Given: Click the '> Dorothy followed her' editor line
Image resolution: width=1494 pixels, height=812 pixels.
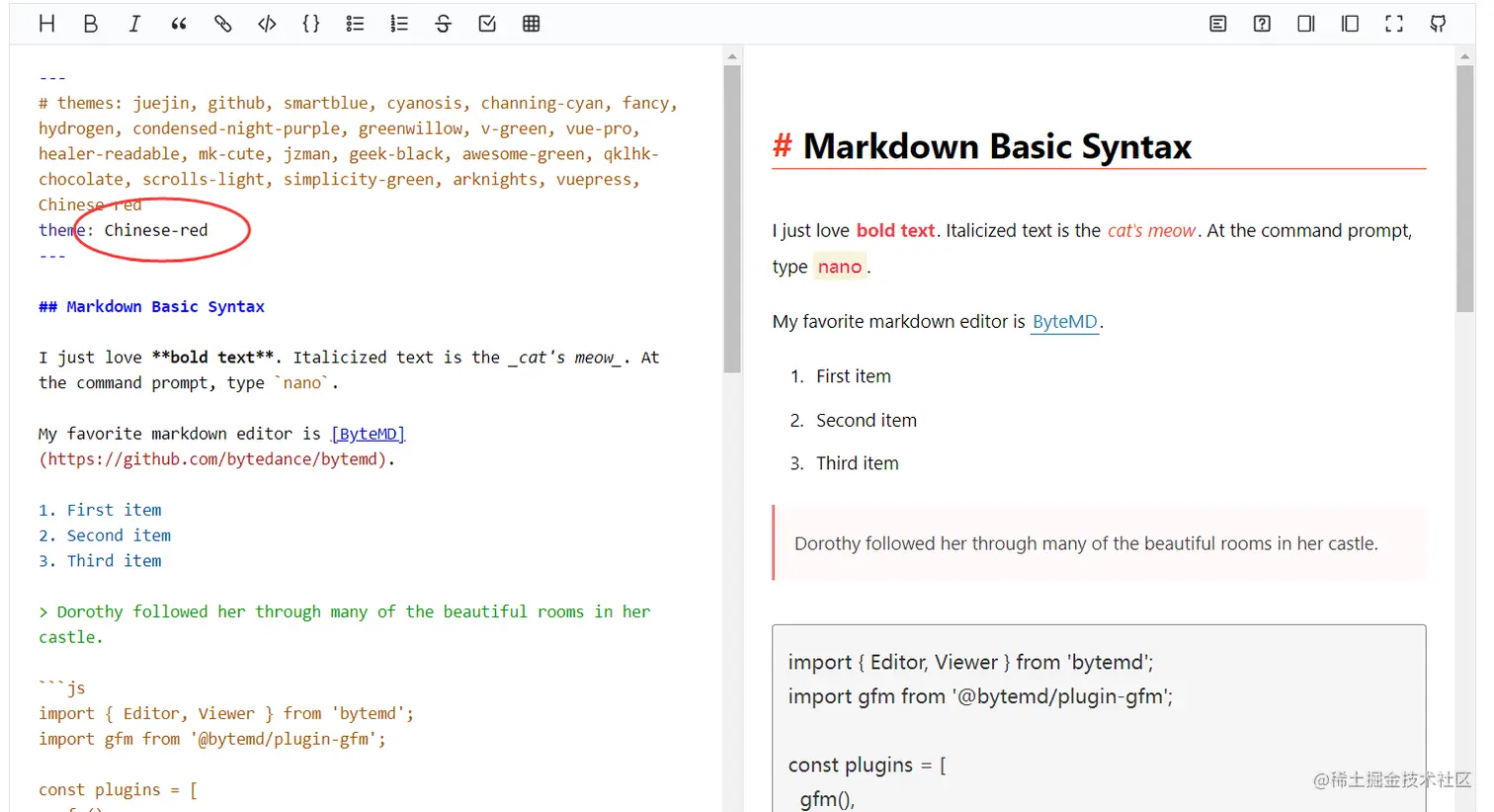Looking at the screenshot, I should click(344, 611).
